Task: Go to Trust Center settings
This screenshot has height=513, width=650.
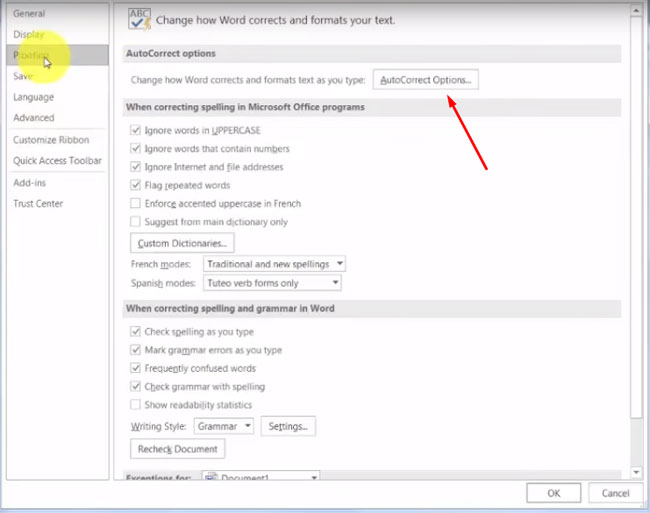Action: 38,204
